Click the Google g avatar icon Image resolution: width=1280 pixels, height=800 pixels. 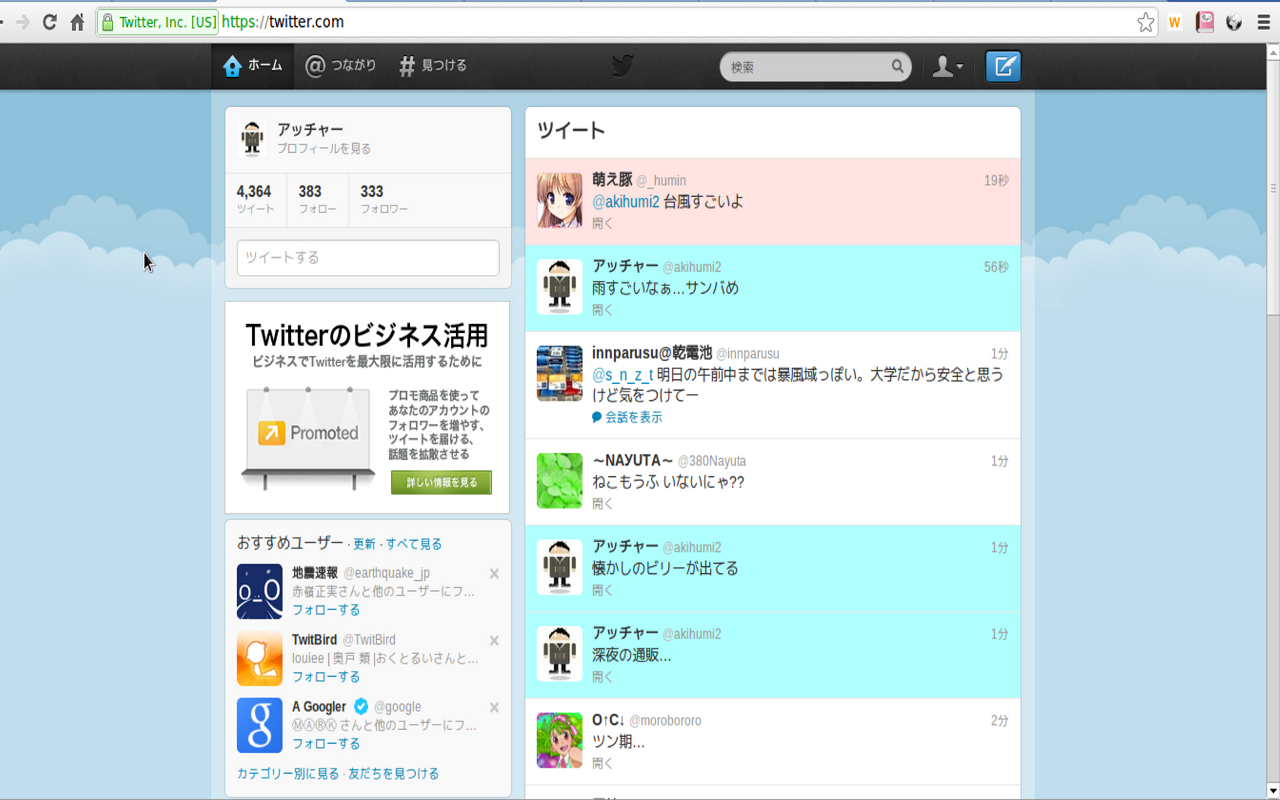pos(260,726)
